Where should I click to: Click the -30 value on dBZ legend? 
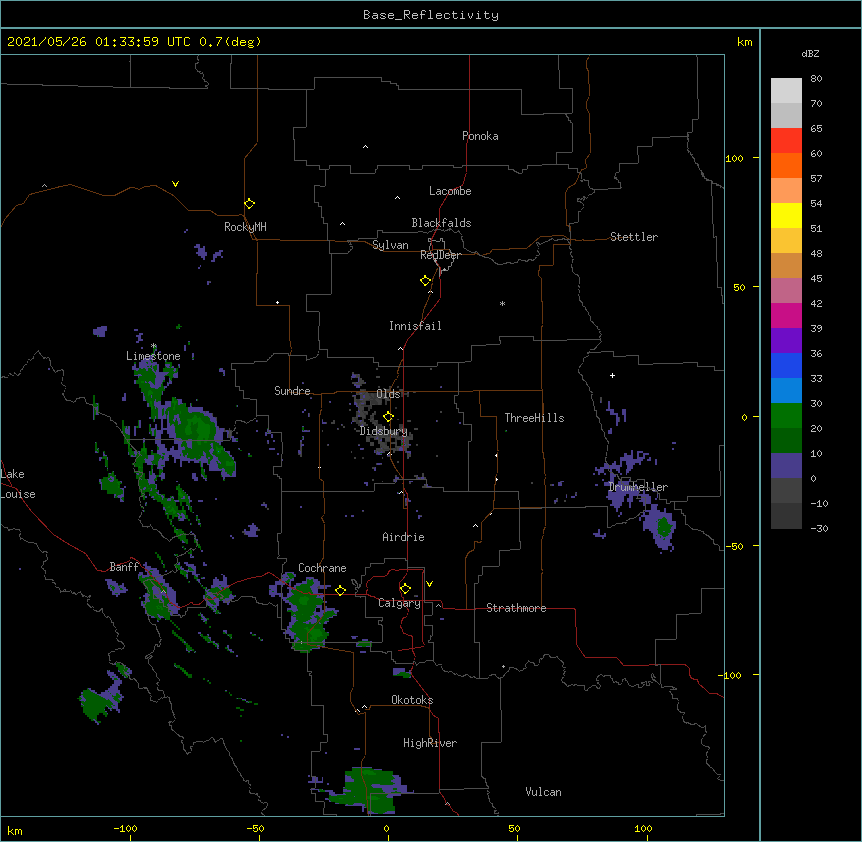(819, 529)
